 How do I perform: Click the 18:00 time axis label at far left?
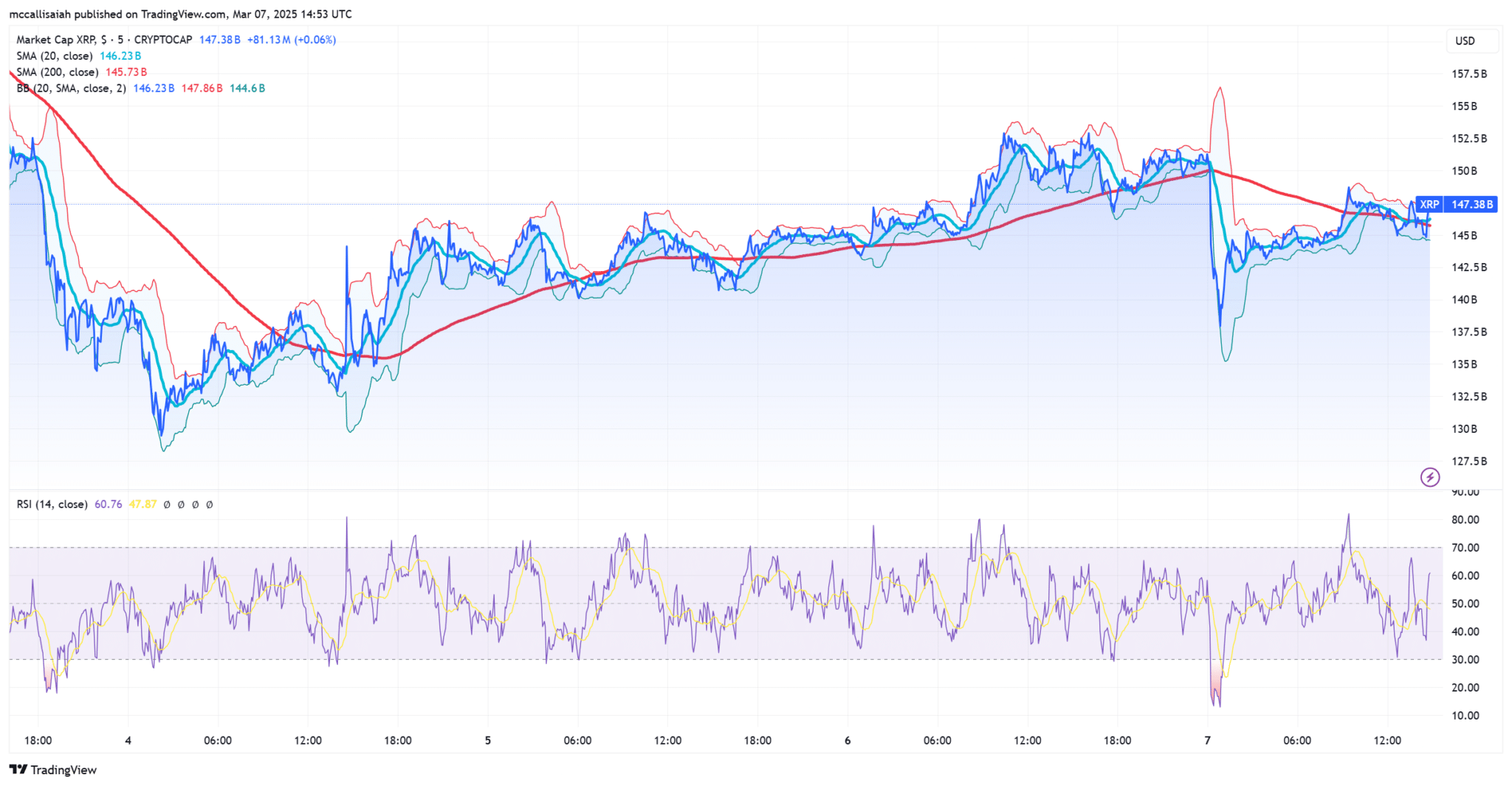click(38, 740)
